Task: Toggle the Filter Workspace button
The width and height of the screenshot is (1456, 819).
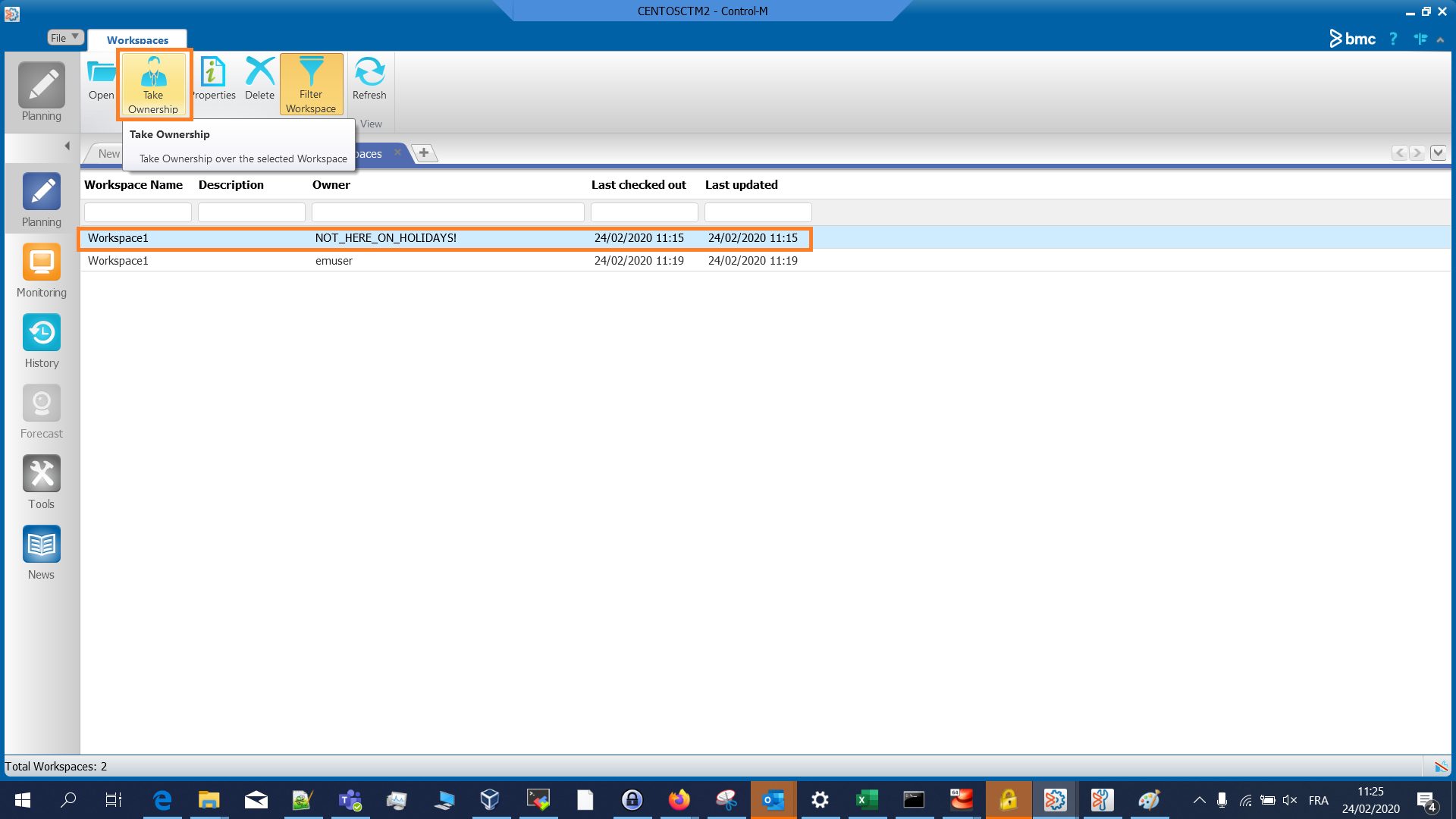Action: coord(311,84)
